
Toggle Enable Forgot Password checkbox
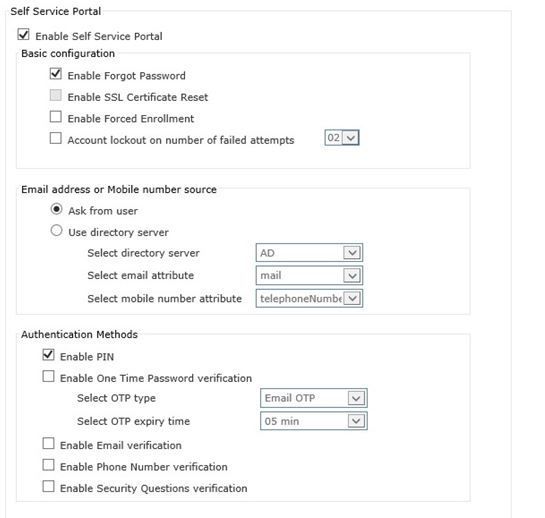coord(56,74)
